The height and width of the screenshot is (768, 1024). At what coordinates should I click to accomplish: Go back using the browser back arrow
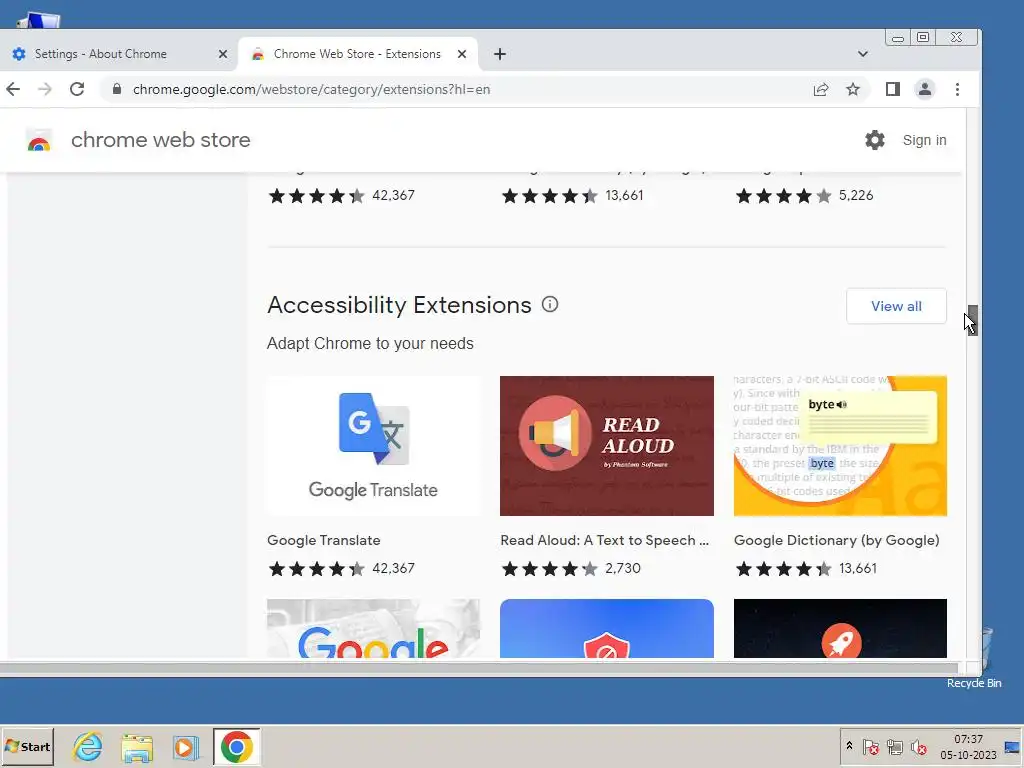tap(13, 89)
